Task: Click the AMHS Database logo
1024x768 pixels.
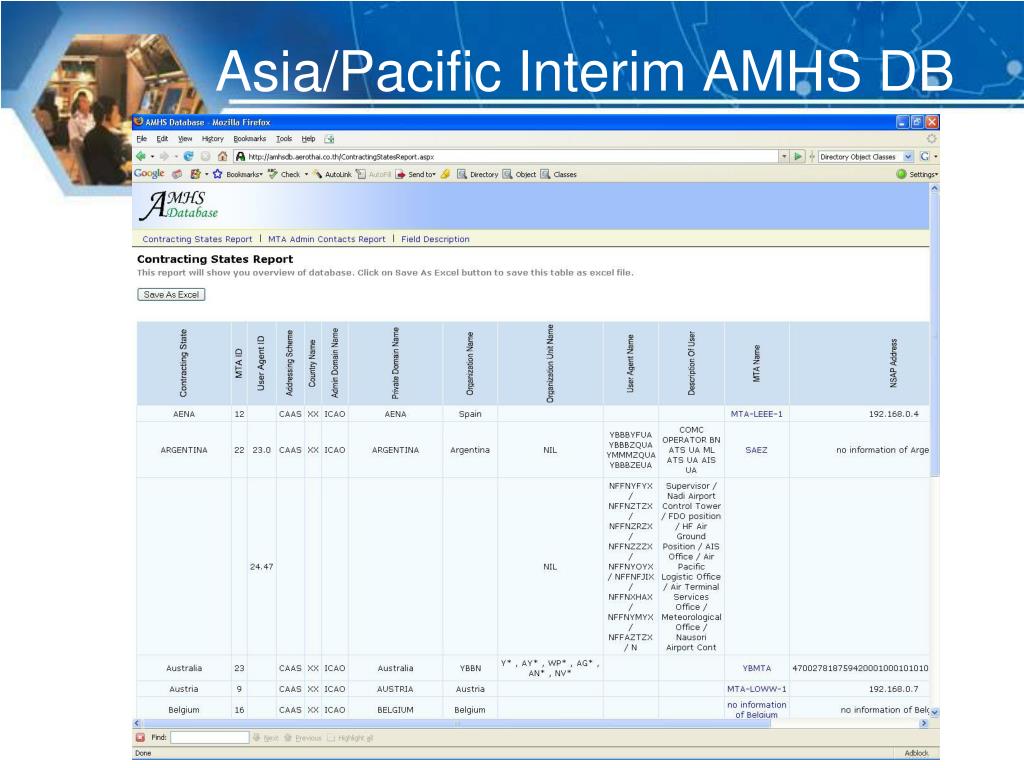Action: pyautogui.click(x=179, y=205)
